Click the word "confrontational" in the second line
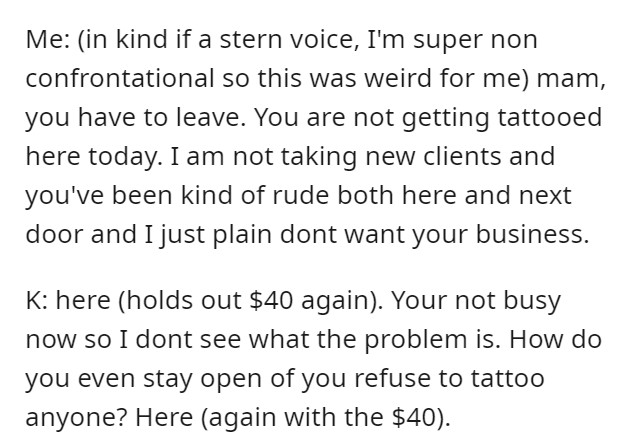The height and width of the screenshot is (445, 633). pos(120,78)
